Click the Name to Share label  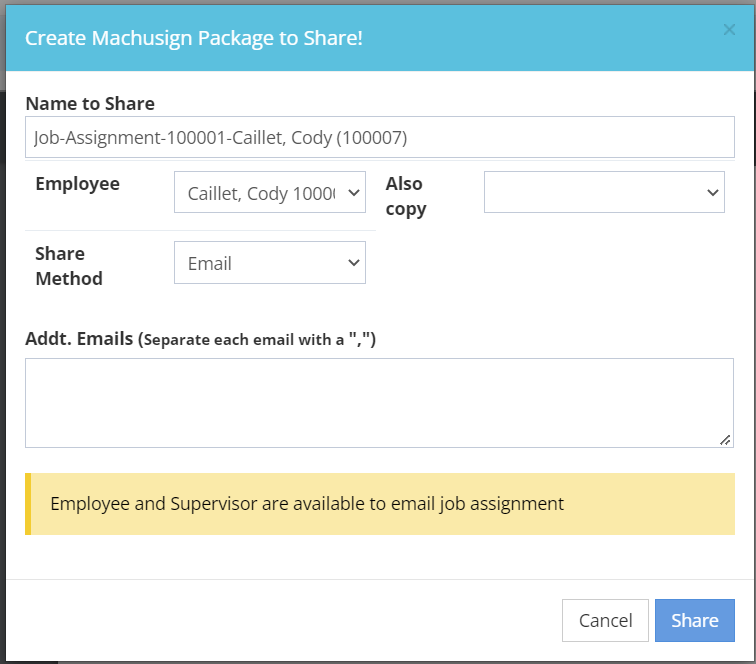click(90, 104)
